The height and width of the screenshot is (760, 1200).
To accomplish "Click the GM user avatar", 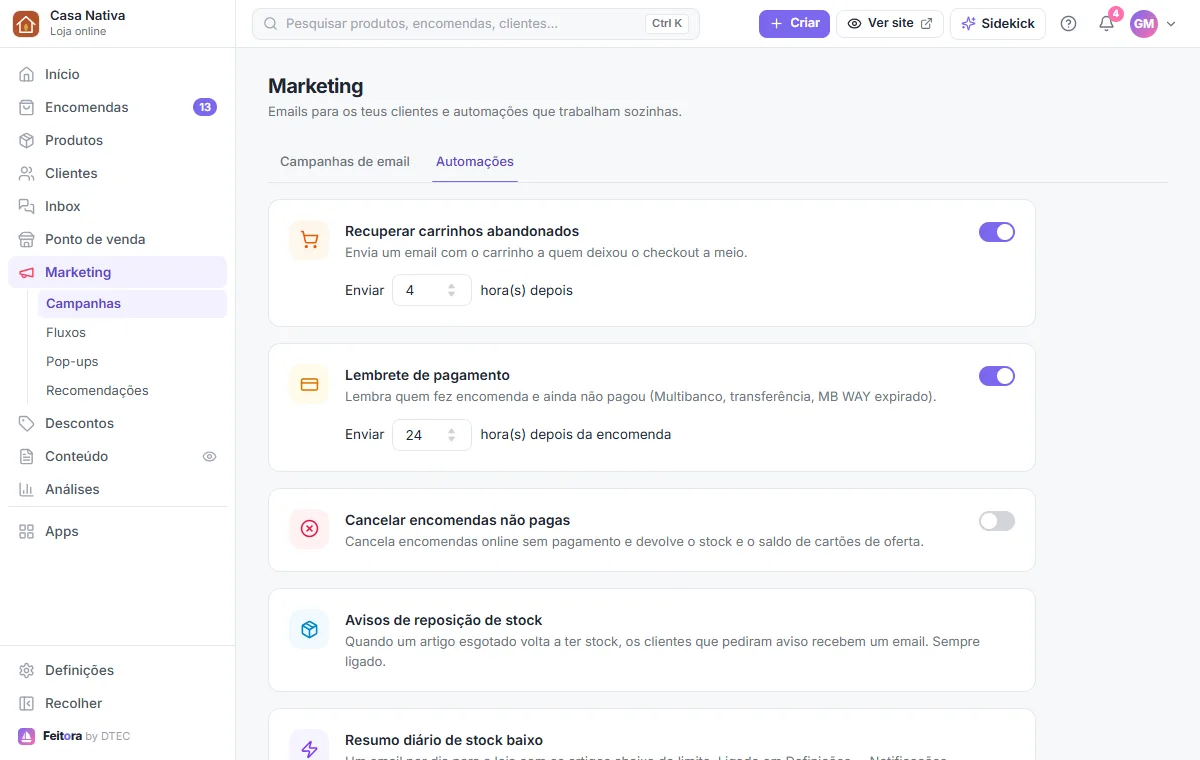I will (1144, 24).
